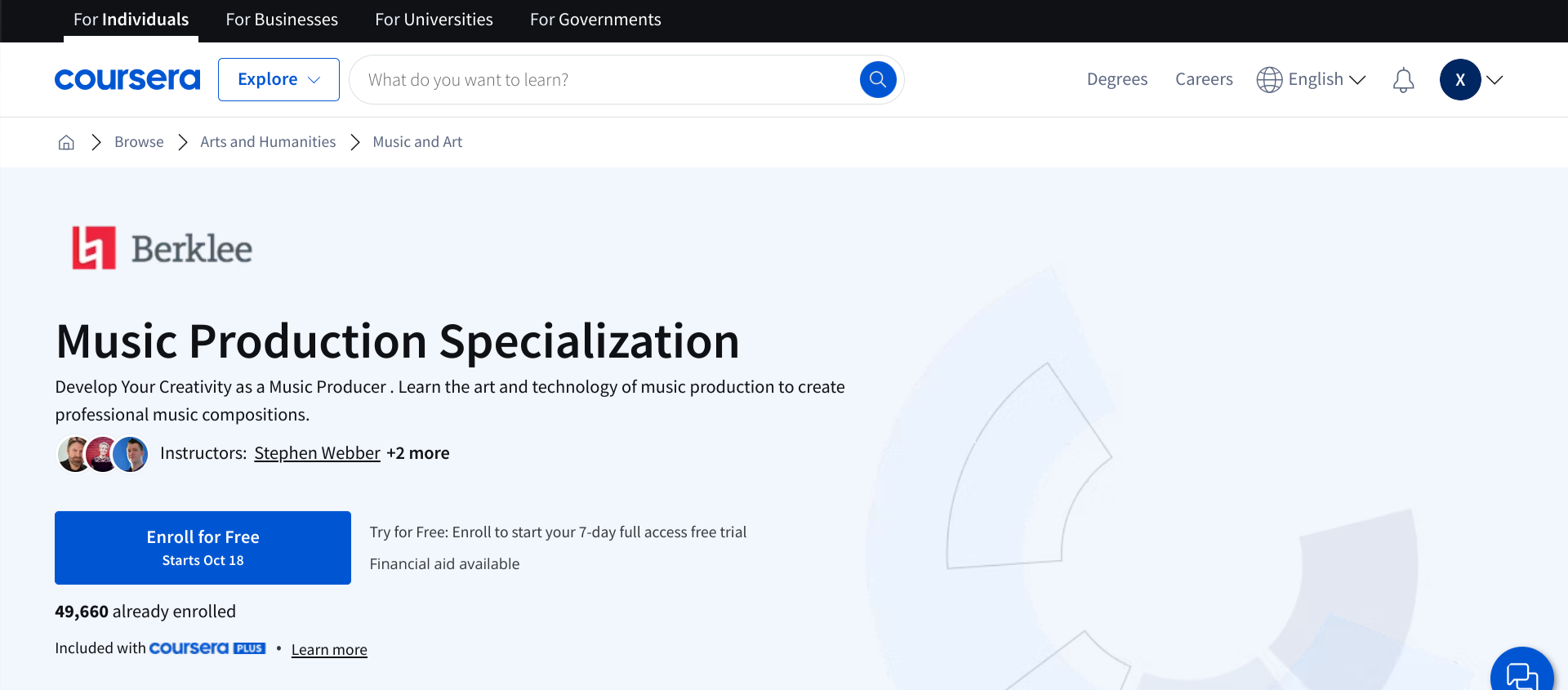Click the Berklee logo
The image size is (1568, 690).
click(163, 248)
